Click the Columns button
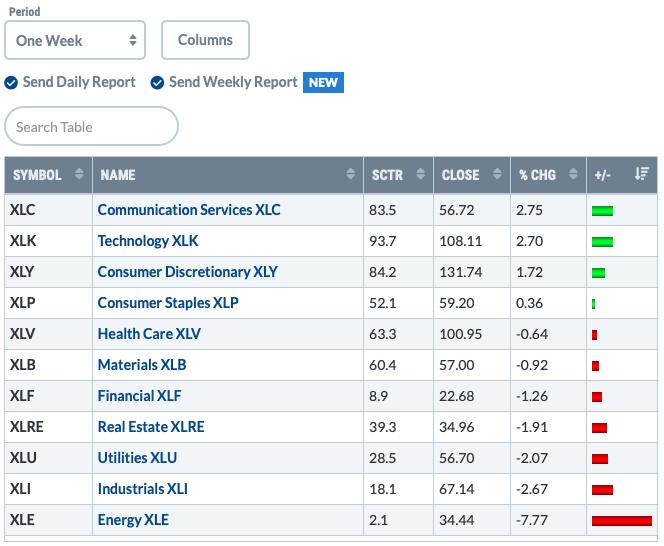The width and height of the screenshot is (664, 546). (205, 40)
